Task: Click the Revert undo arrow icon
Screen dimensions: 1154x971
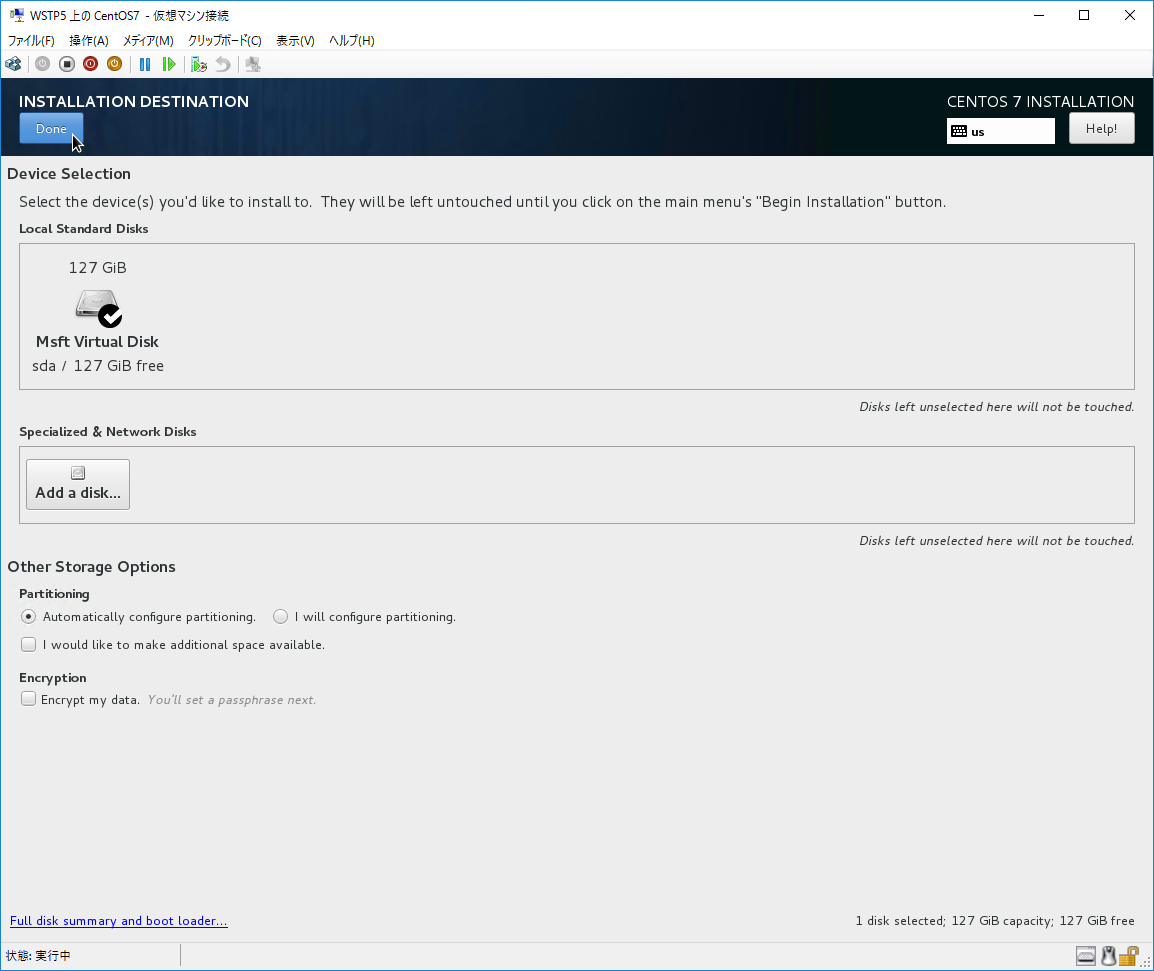Action: coord(223,64)
